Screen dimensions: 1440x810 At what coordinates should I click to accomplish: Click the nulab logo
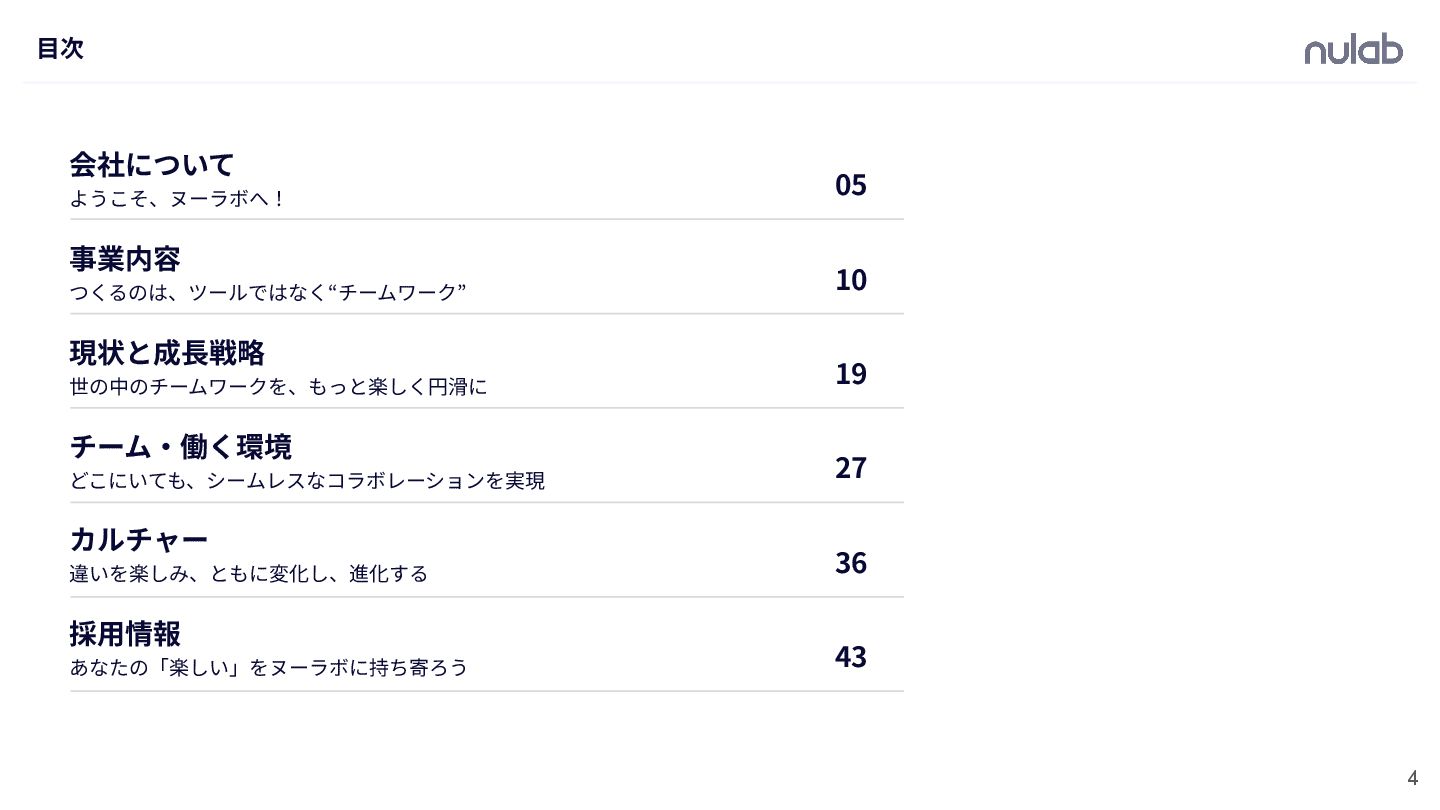click(x=1353, y=50)
